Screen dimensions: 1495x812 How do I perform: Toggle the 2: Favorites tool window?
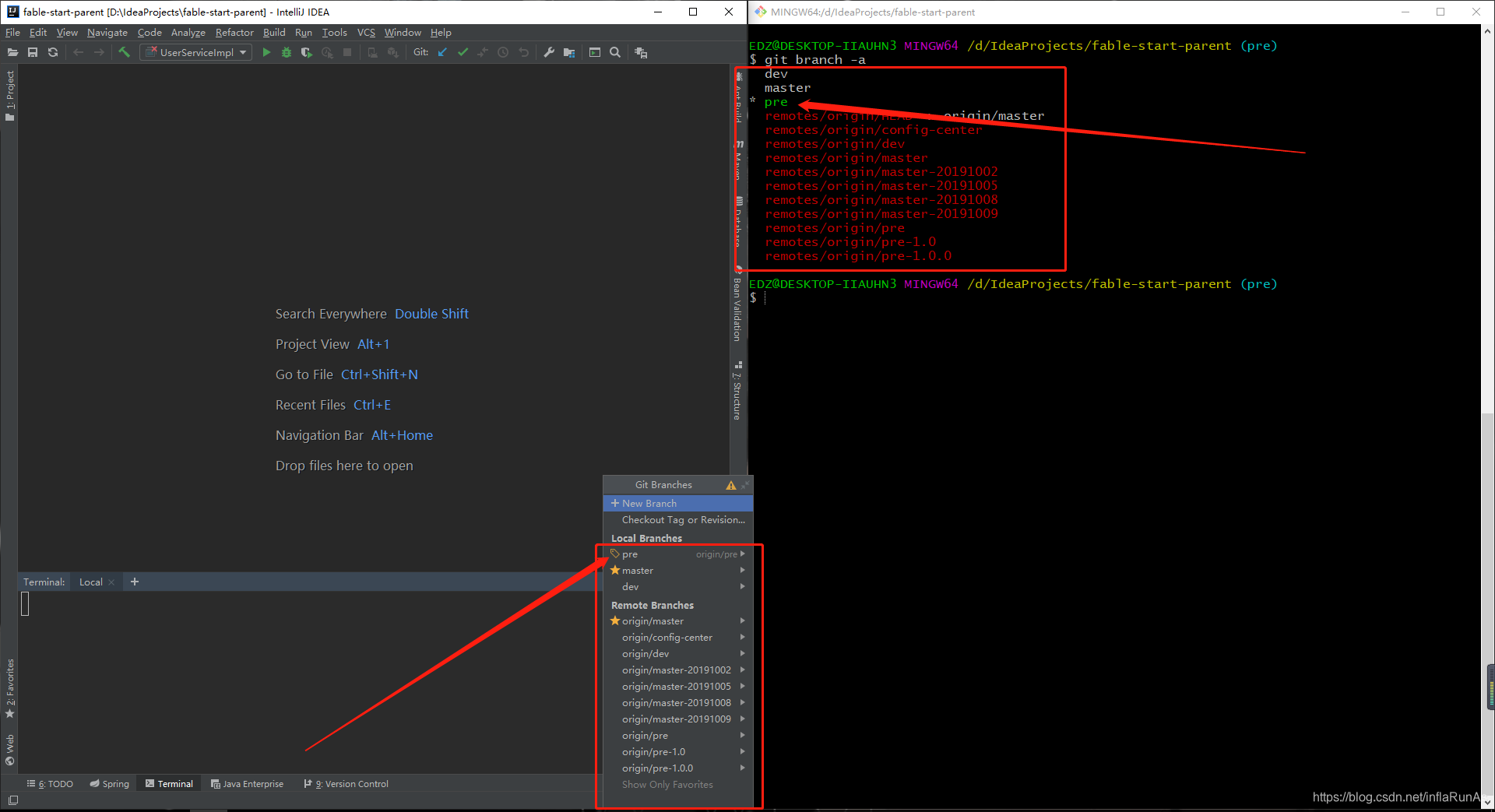click(x=10, y=688)
